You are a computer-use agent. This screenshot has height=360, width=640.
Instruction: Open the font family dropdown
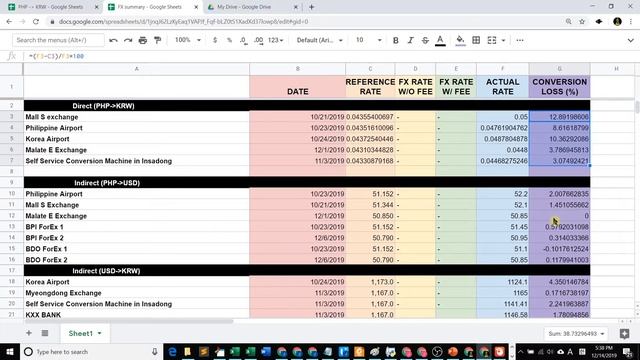(x=320, y=40)
